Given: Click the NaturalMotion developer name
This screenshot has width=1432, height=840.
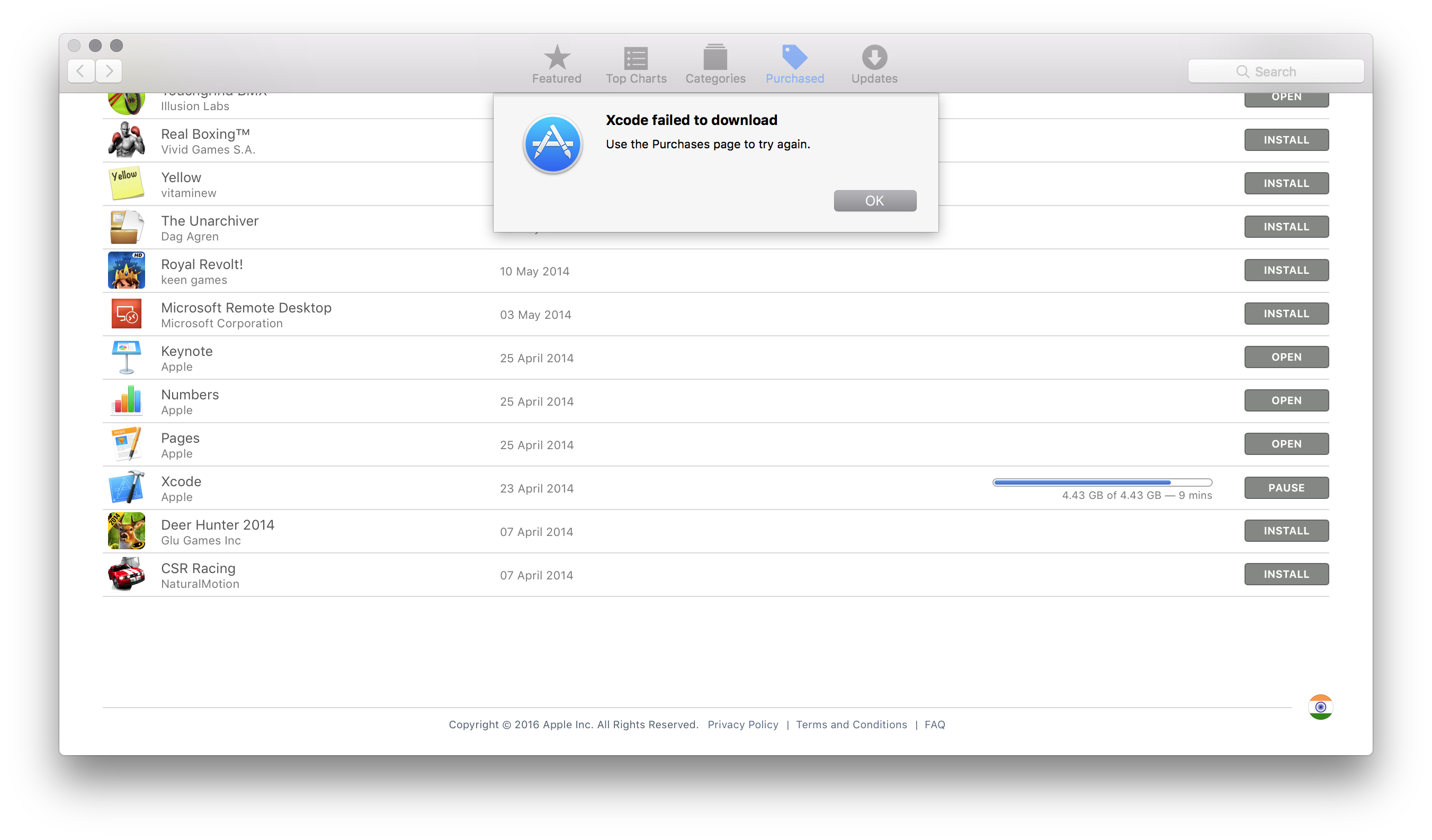Looking at the screenshot, I should click(200, 584).
